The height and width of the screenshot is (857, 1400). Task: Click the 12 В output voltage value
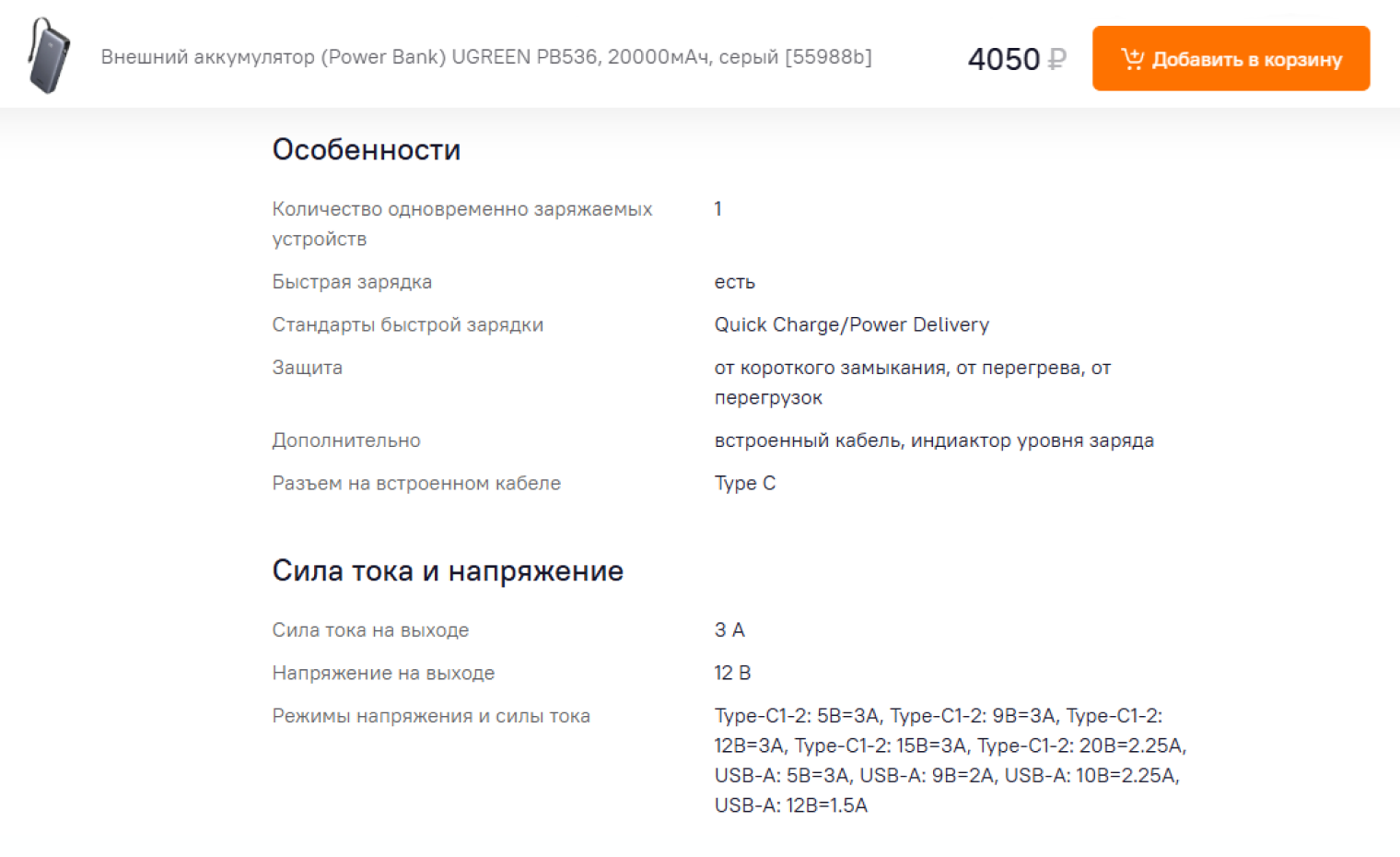(x=732, y=673)
